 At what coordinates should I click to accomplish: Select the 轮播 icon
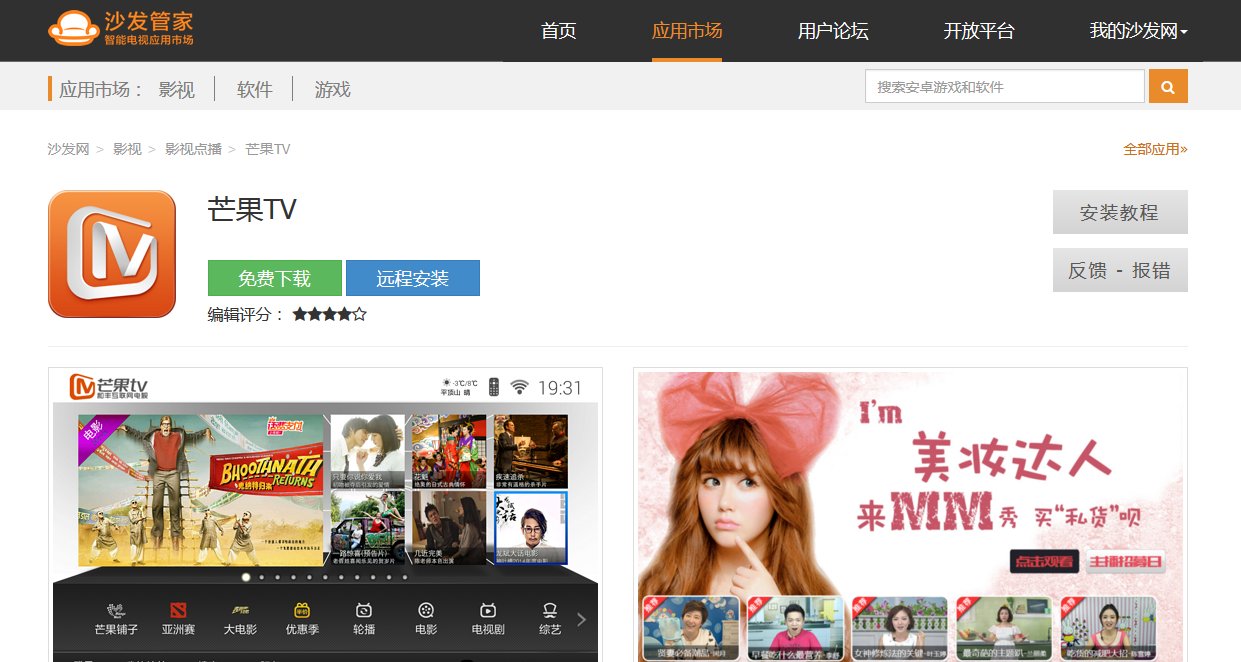[364, 610]
